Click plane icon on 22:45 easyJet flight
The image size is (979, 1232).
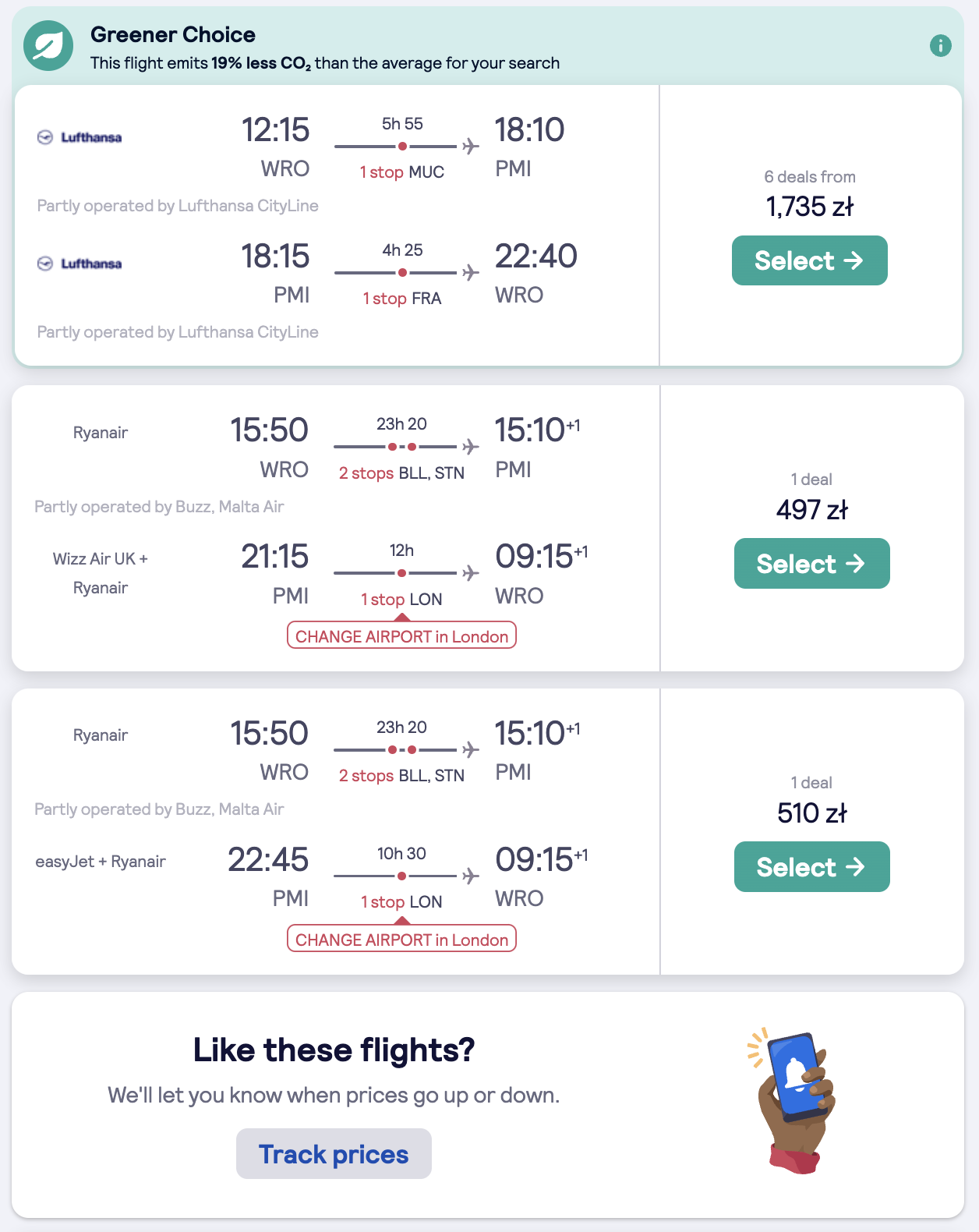click(x=470, y=876)
